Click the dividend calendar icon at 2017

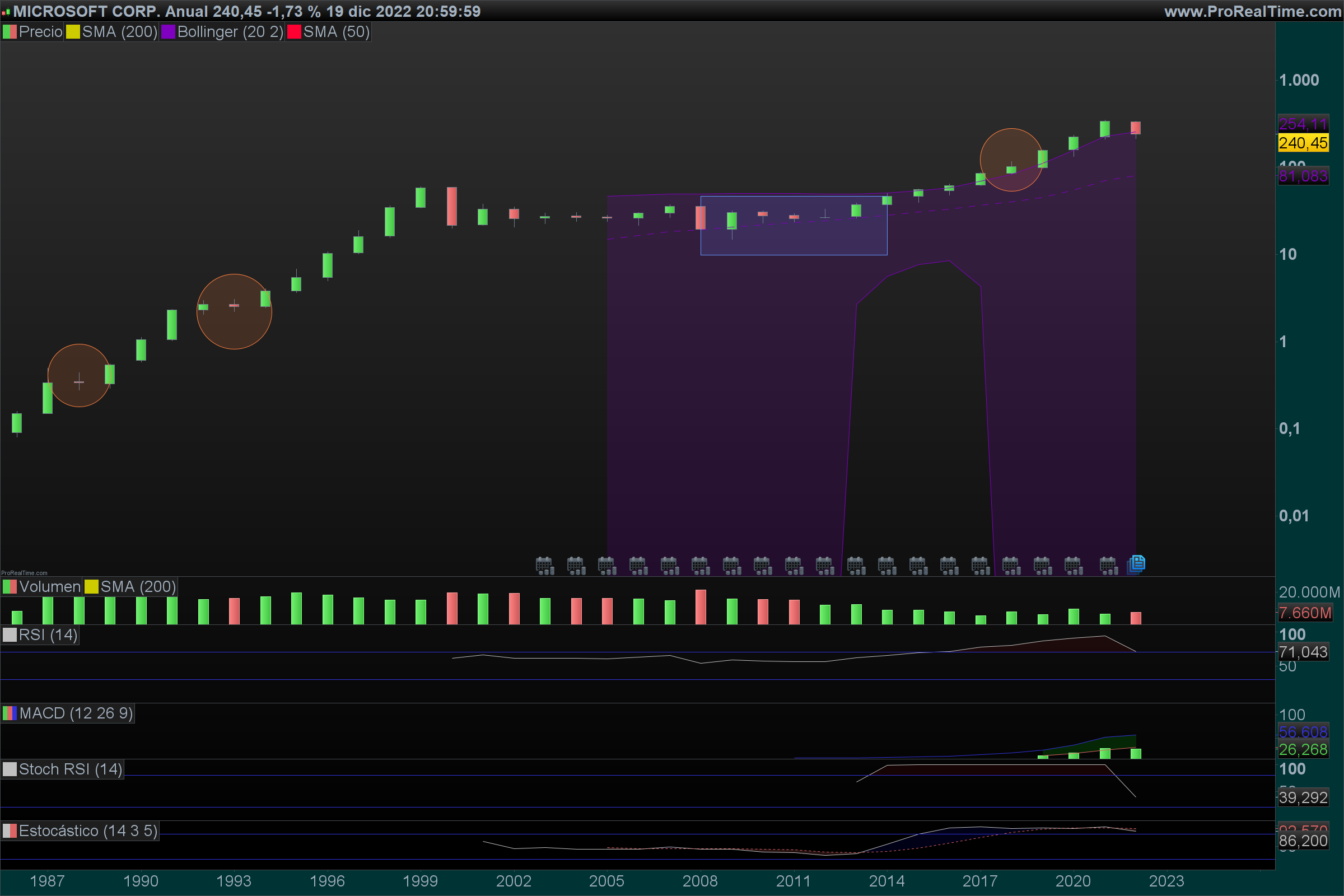pyautogui.click(x=980, y=566)
